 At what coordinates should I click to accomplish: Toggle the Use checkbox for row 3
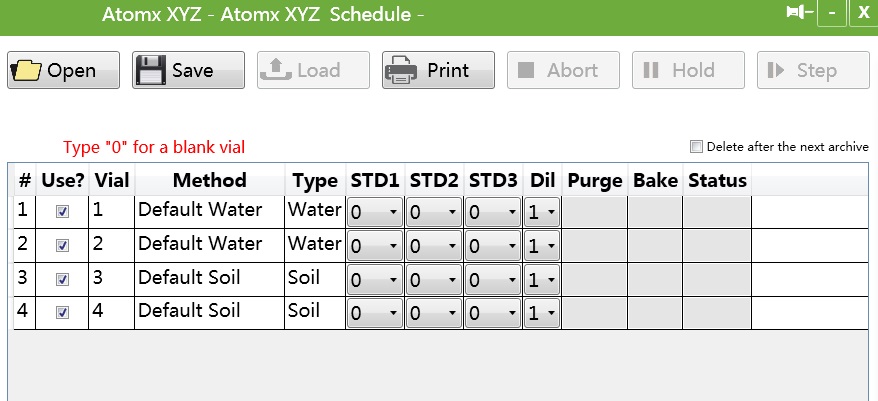tap(63, 279)
